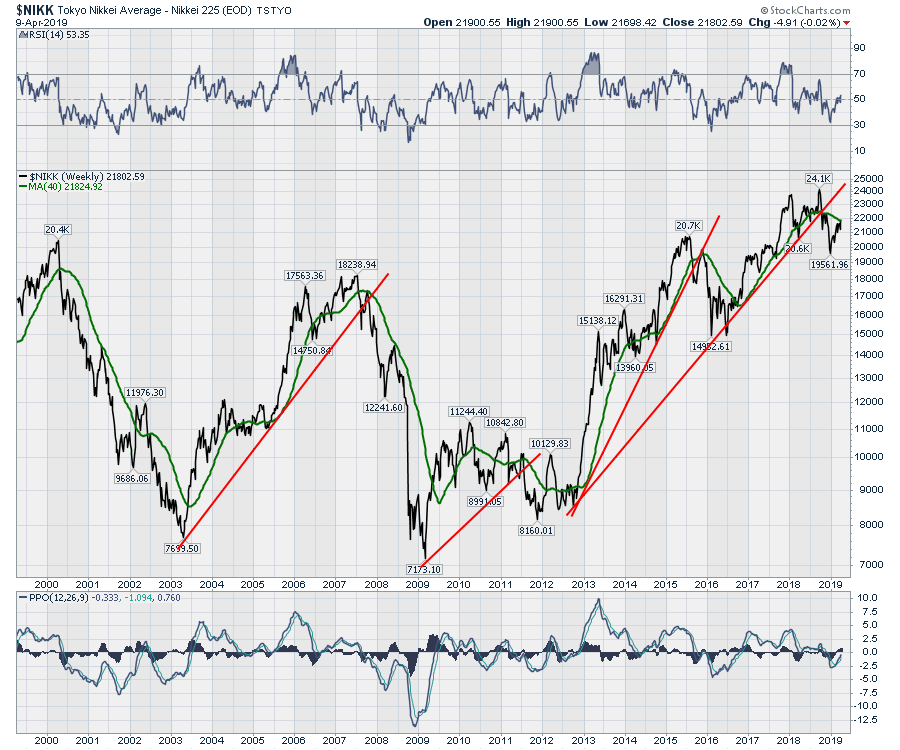Click the 7000 price axis label

coord(871,565)
